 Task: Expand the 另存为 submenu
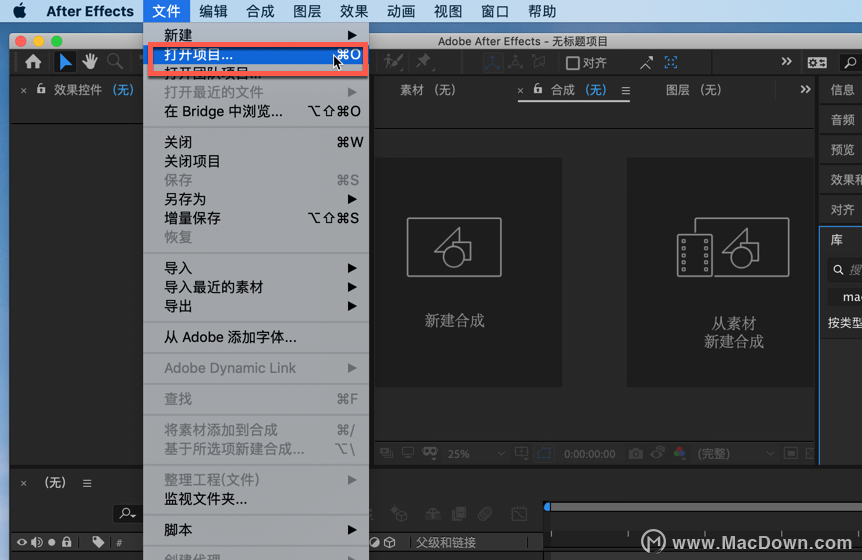256,199
